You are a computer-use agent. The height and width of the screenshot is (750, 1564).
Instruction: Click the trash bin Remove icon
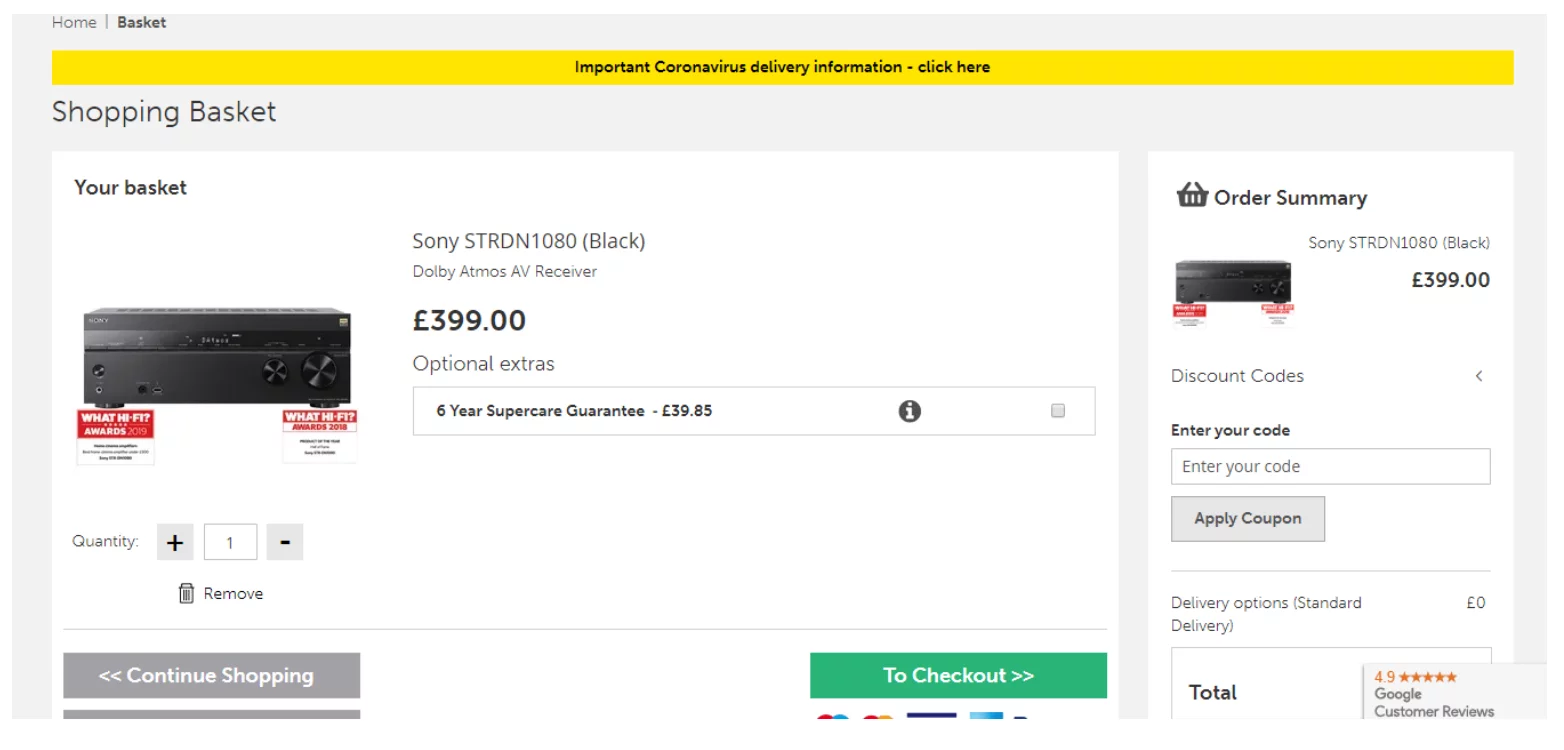click(x=186, y=593)
